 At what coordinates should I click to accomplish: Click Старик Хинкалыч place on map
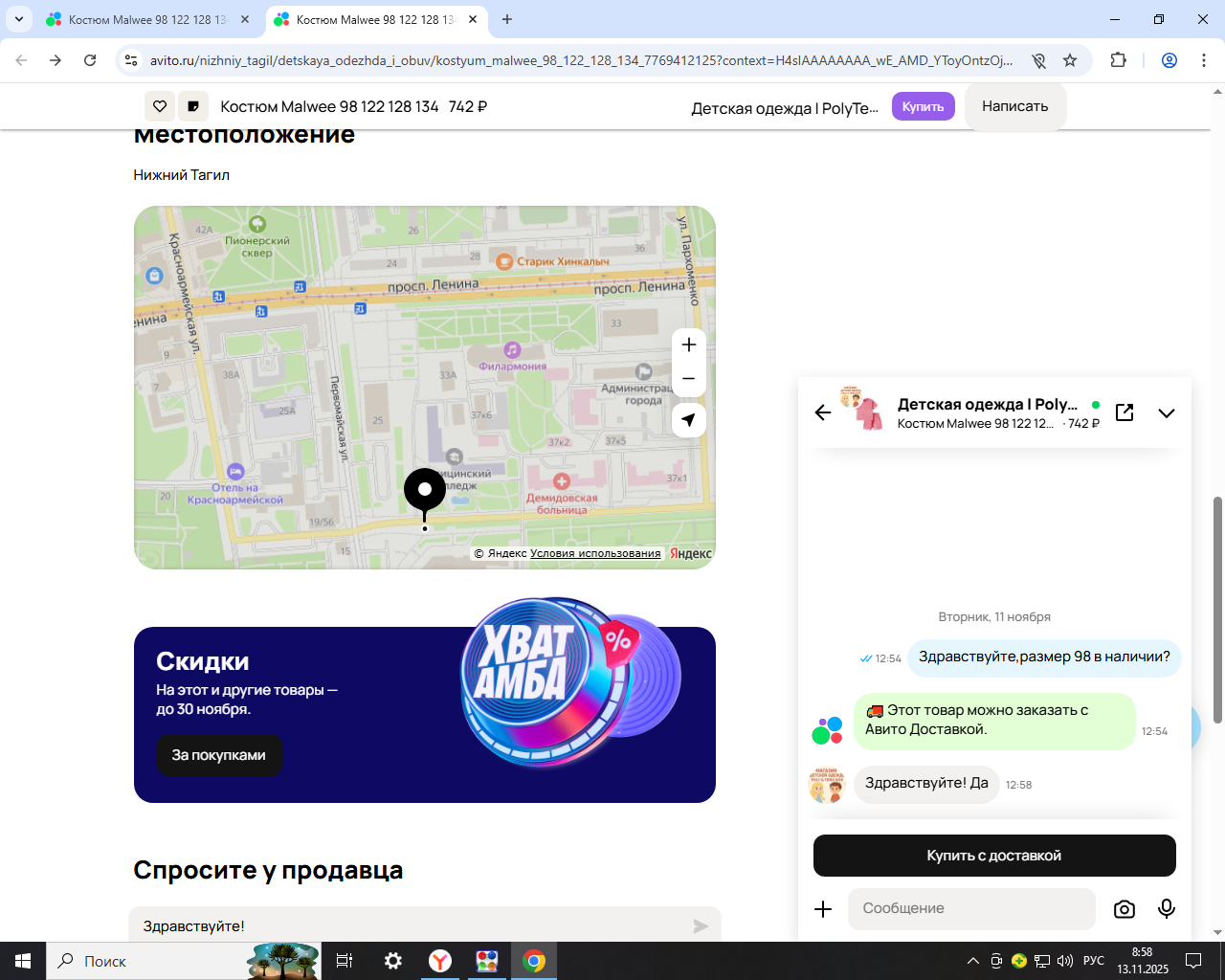pyautogui.click(x=553, y=261)
